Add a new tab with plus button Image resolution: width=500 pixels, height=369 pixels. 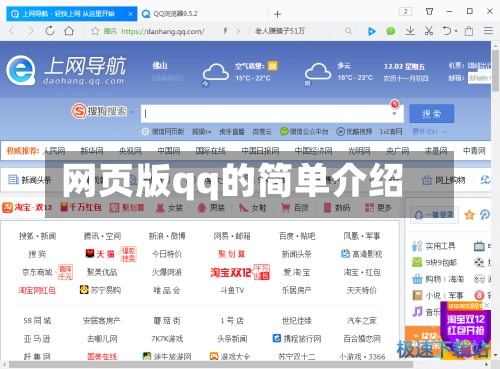(277, 14)
